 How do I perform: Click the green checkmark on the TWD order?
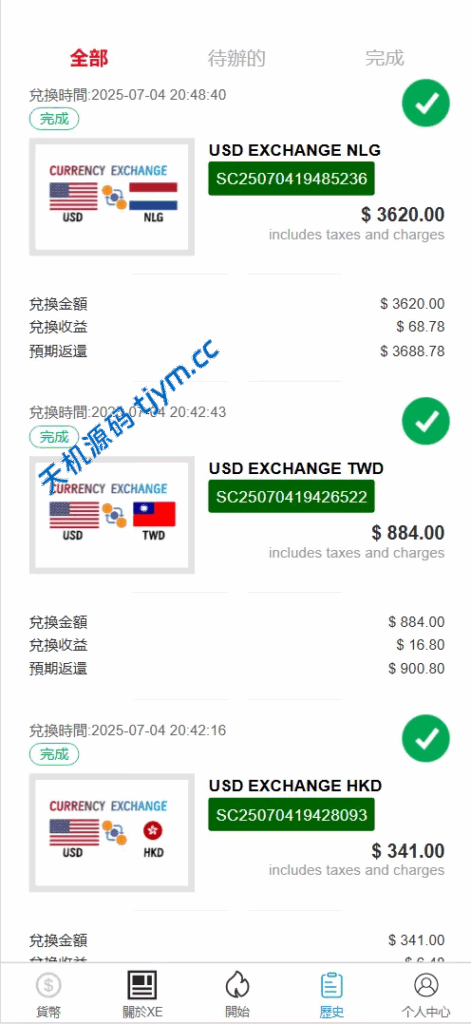coord(426,421)
